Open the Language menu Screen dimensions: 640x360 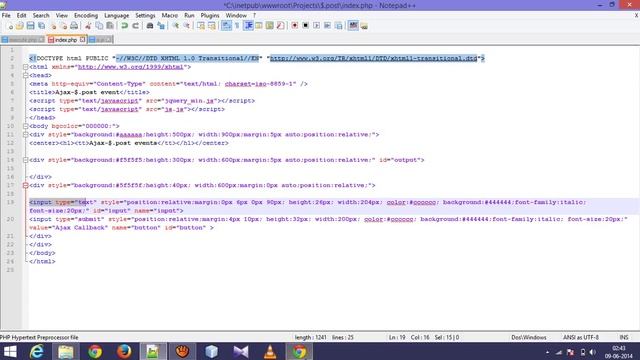[x=116, y=16]
